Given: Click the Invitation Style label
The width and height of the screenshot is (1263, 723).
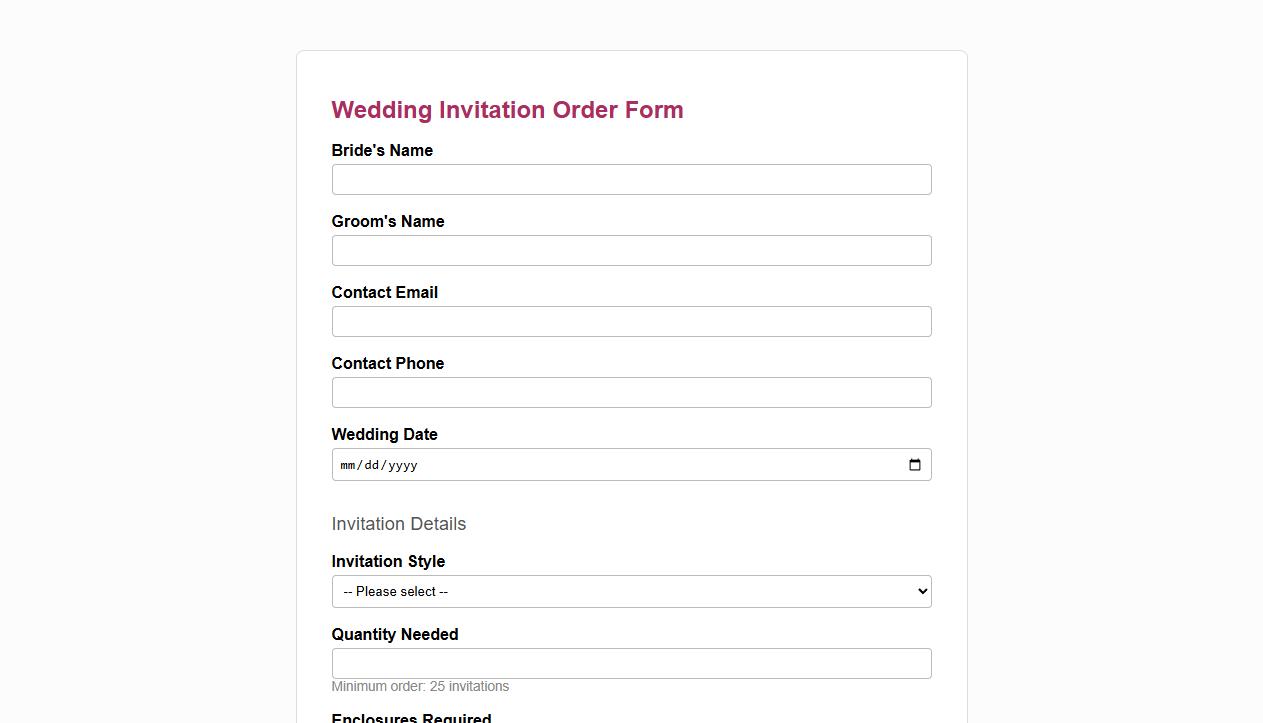Looking at the screenshot, I should point(388,561).
